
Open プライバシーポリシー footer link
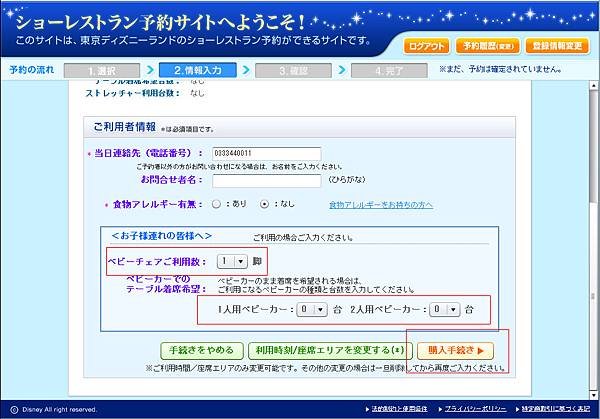click(475, 409)
